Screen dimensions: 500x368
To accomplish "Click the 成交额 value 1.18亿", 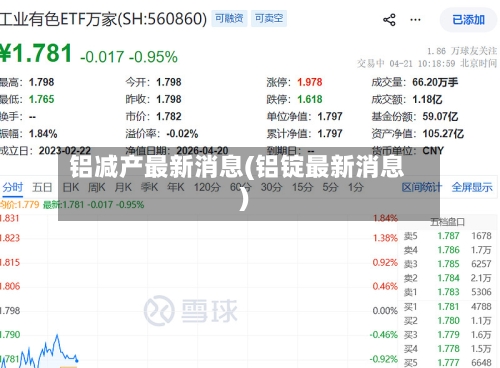I will [x=427, y=99].
